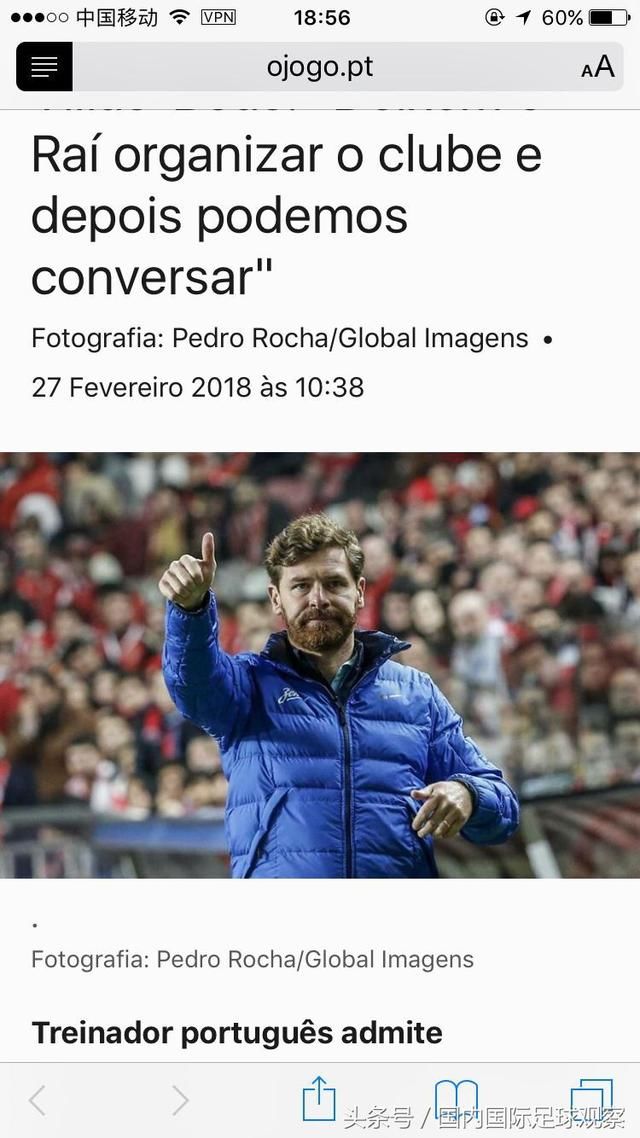Open the bookmarks book icon
Image resolution: width=640 pixels, height=1138 pixels.
456,1099
